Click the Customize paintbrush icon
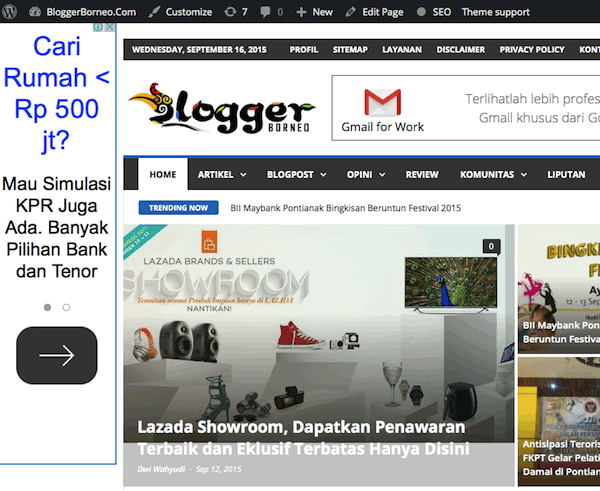This screenshot has height=491, width=600. (154, 12)
